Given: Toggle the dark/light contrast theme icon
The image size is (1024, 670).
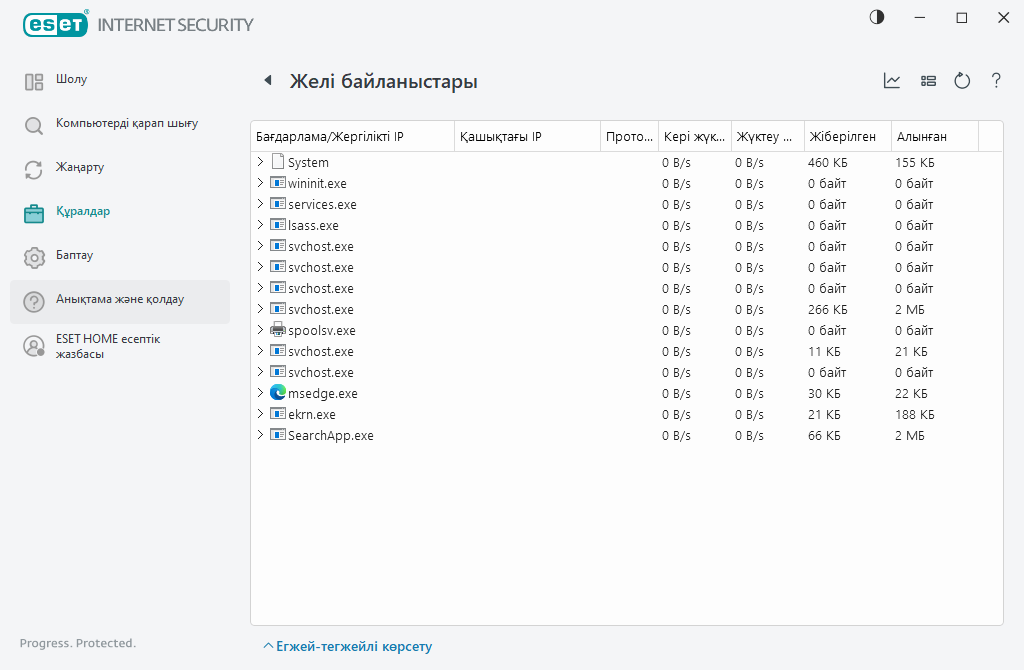Looking at the screenshot, I should (877, 18).
